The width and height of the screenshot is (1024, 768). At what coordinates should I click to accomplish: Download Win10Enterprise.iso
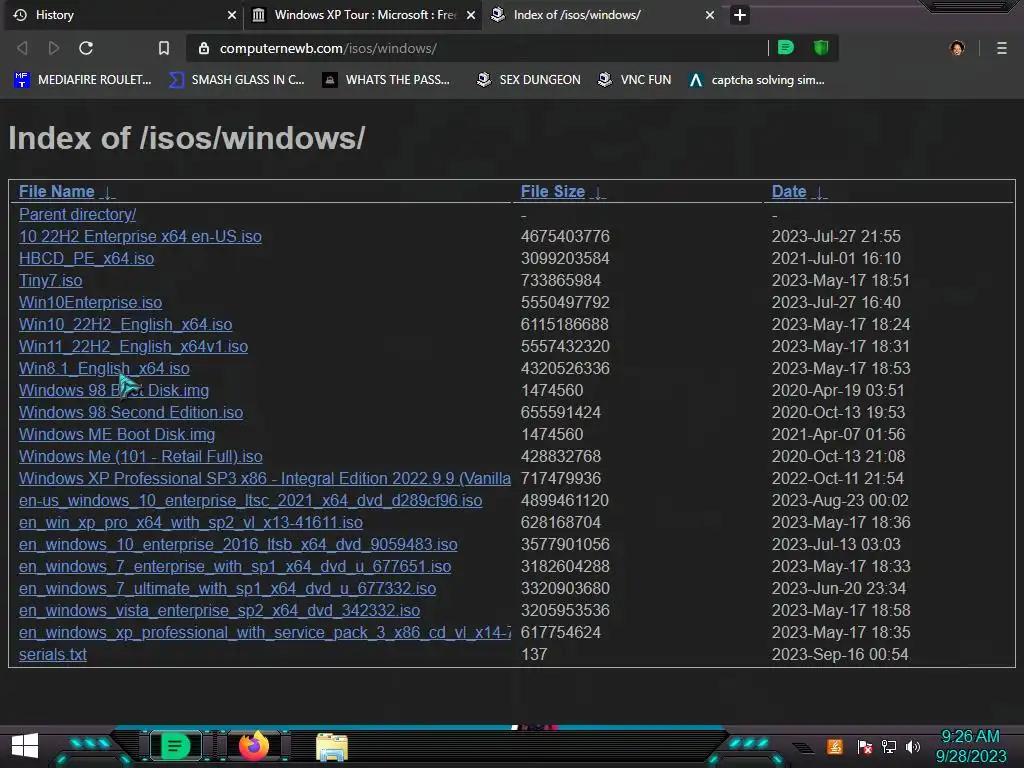pyautogui.click(x=90, y=302)
